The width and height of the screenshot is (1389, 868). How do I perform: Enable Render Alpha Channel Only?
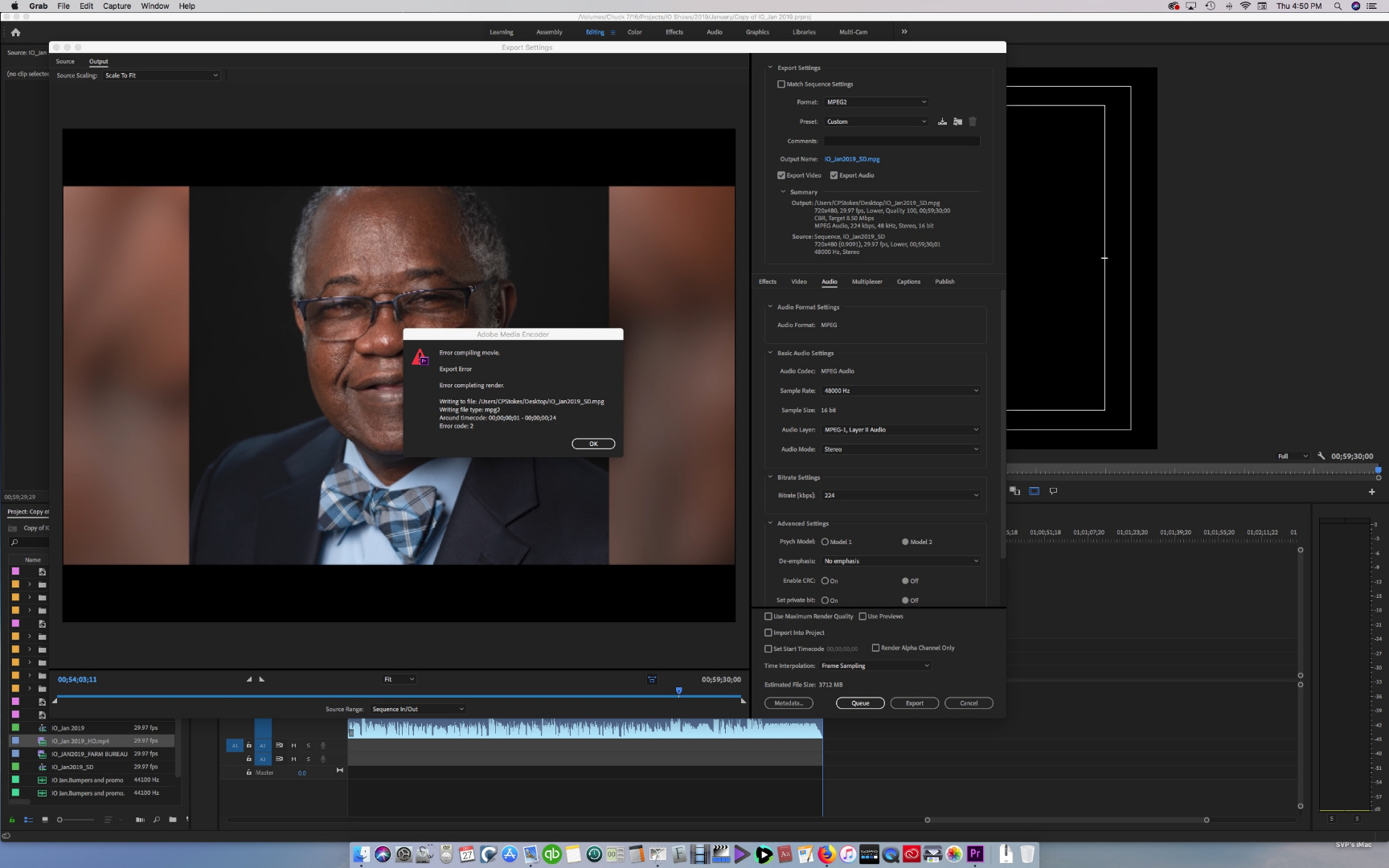click(x=876, y=648)
